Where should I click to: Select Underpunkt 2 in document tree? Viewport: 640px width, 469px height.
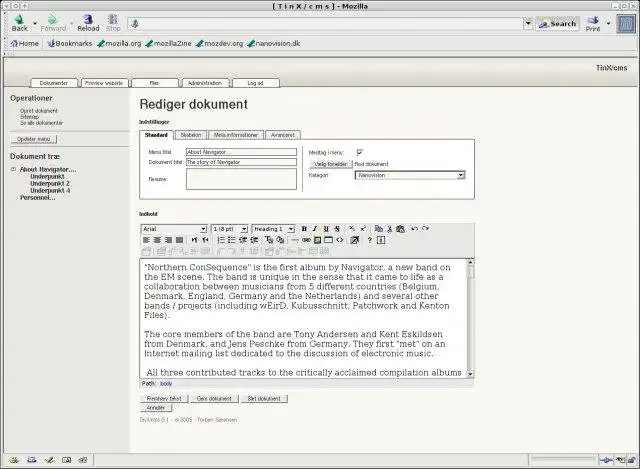coord(50,184)
